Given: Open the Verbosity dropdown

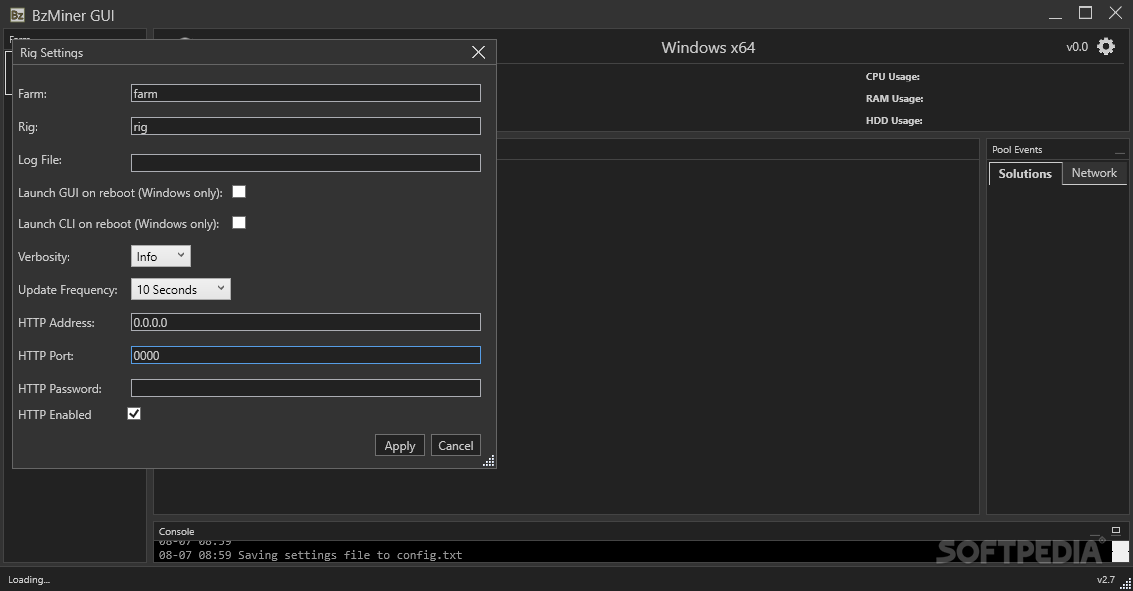Looking at the screenshot, I should [160, 256].
